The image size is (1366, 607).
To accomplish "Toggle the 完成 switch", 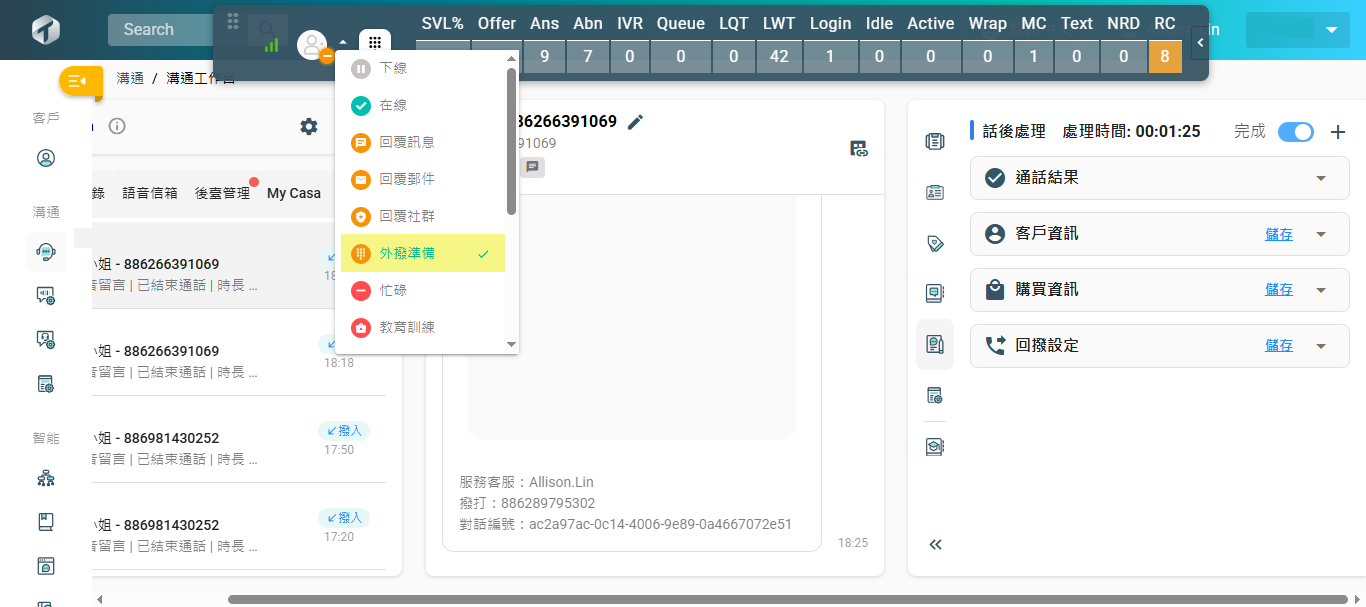I will 1296,132.
